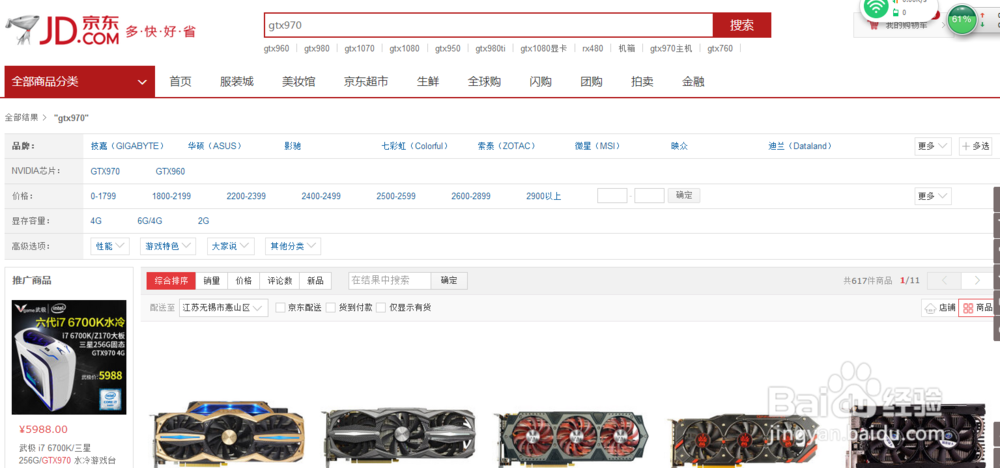
Task: Check the 货到付款 checkbox
Action: click(x=330, y=308)
